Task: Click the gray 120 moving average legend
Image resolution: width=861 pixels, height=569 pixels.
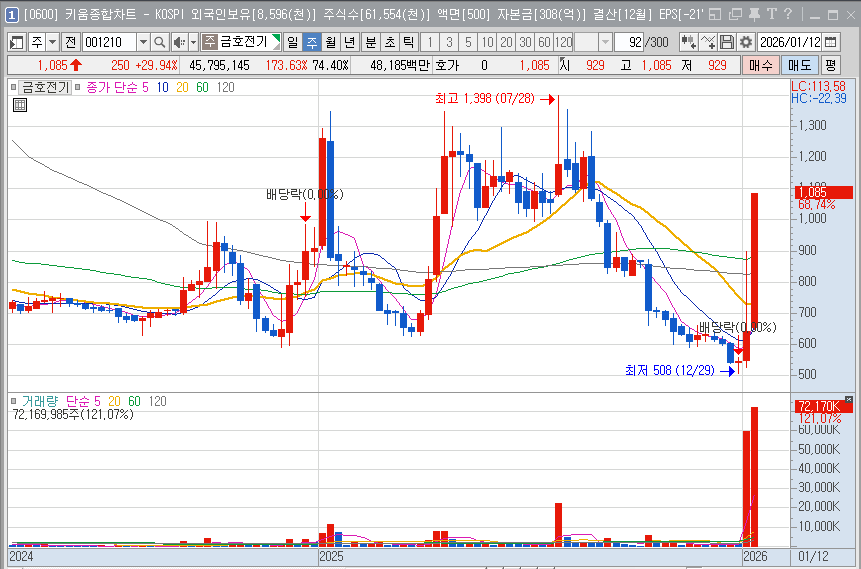Action: 225,87
